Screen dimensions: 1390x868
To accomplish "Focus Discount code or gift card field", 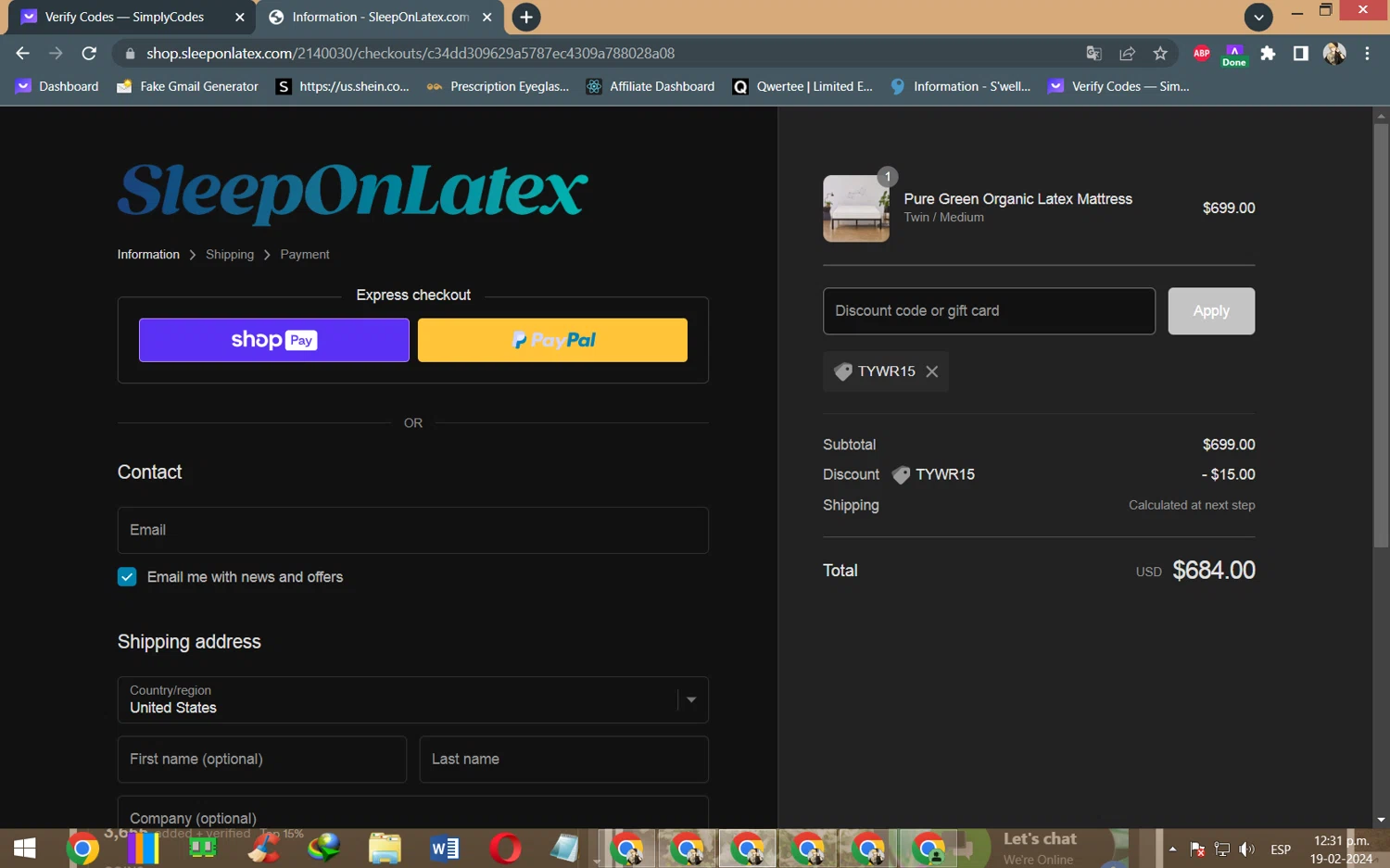I will pos(989,311).
